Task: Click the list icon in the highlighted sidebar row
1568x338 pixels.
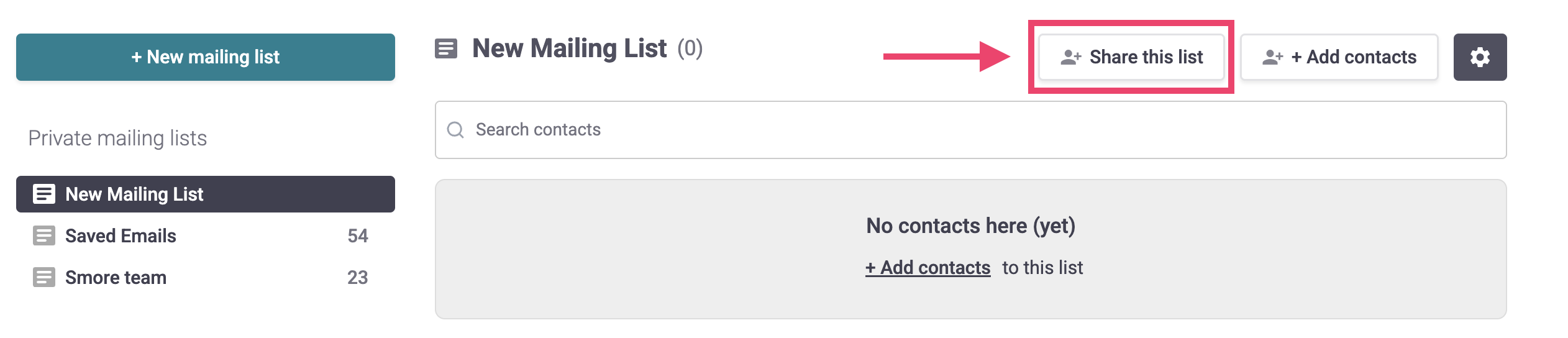Action: point(44,194)
